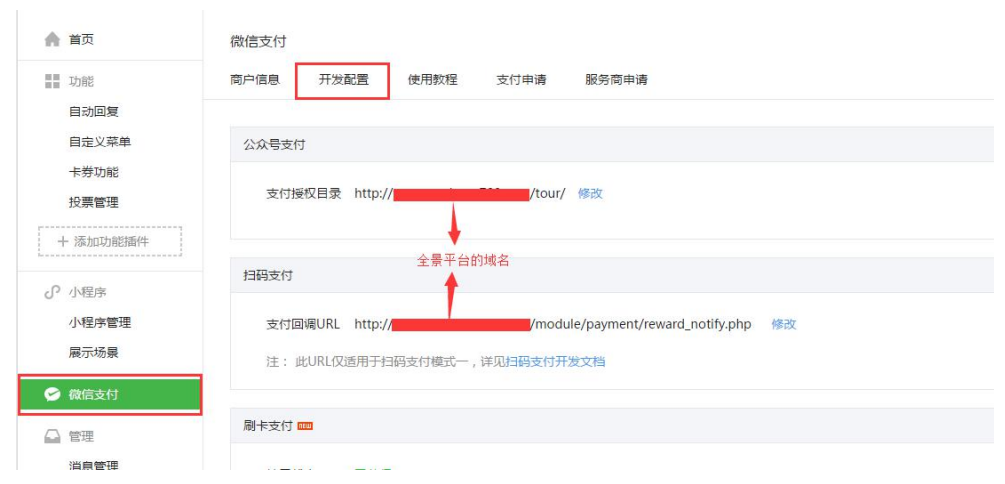Viewport: 1005px width, 484px height.
Task: Open the 使用教程 tab
Action: [x=433, y=80]
